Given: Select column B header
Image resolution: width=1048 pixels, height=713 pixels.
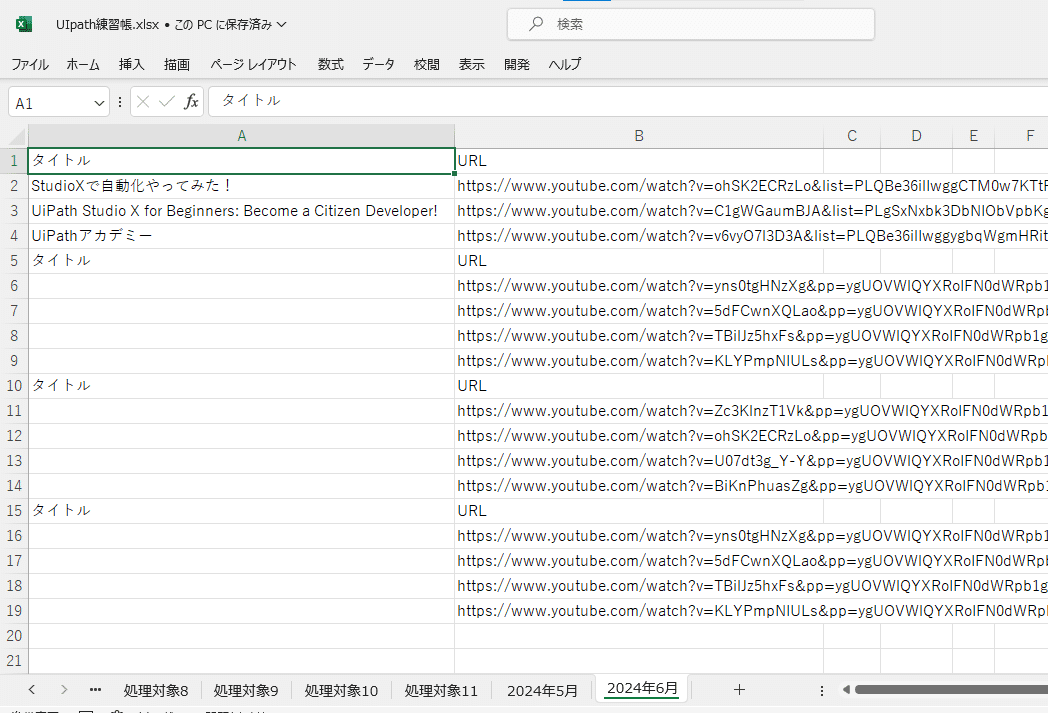Looking at the screenshot, I should [639, 136].
